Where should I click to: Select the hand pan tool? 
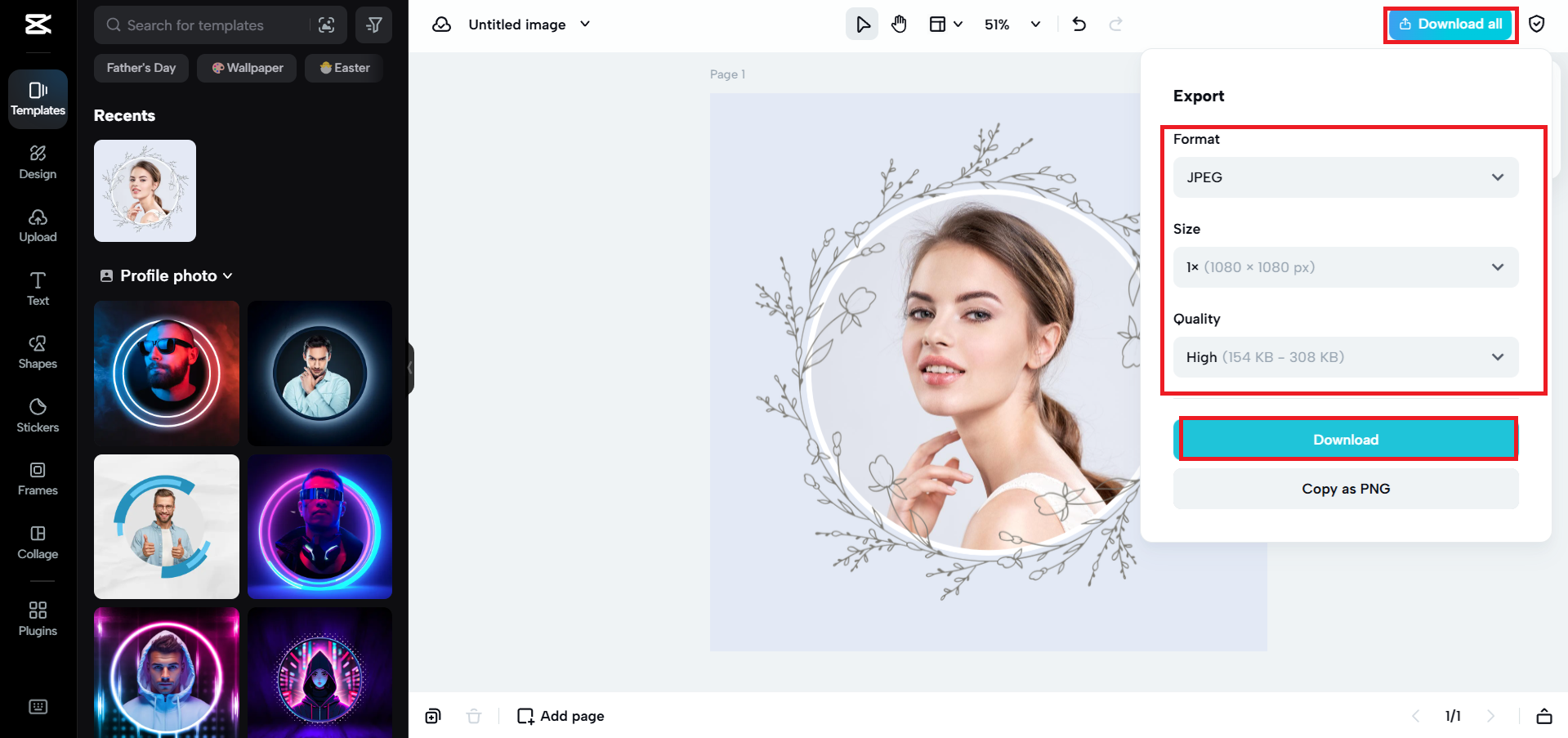pyautogui.click(x=899, y=25)
